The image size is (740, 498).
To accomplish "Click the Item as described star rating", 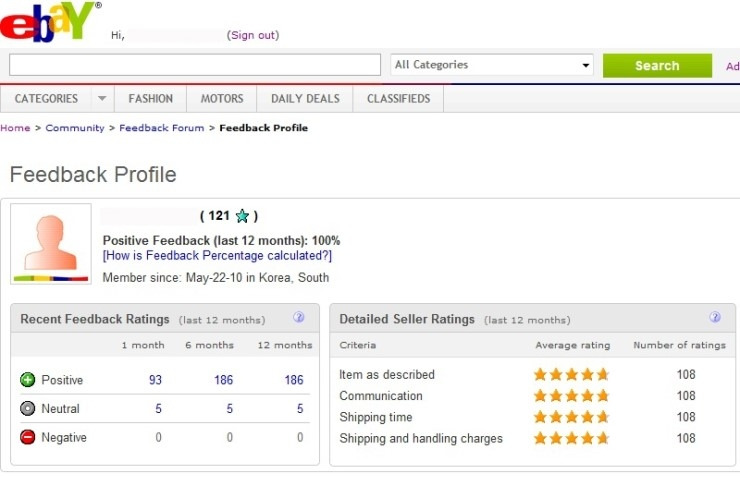I will (571, 375).
